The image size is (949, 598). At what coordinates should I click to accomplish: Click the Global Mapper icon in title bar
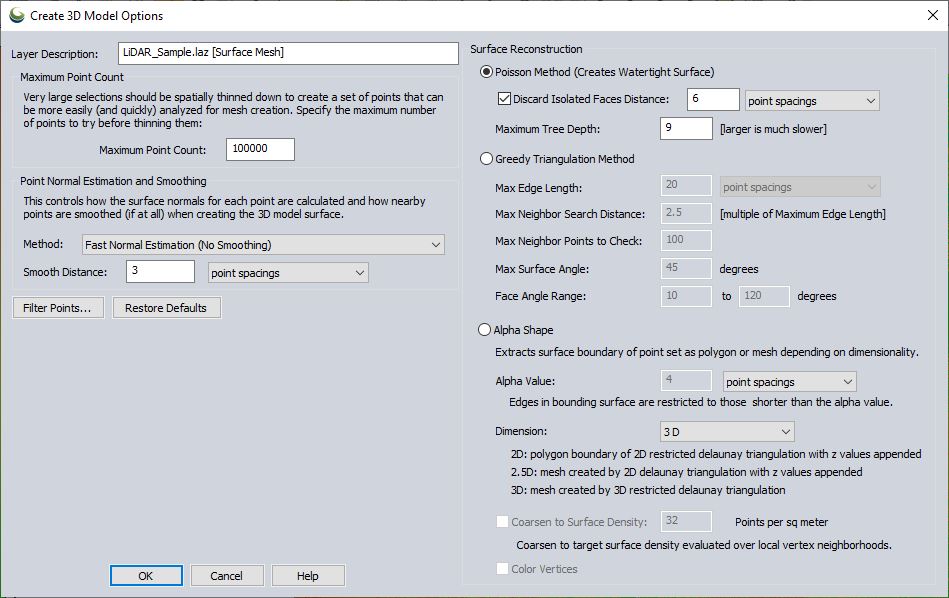(17, 16)
